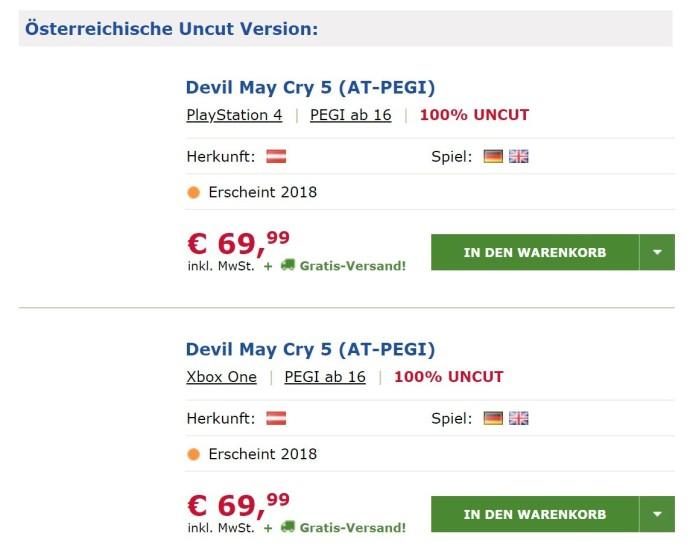Screen dimensions: 690x557
Task: Open PEGI ab 16 link in Xbox One listing
Action: click(x=325, y=377)
